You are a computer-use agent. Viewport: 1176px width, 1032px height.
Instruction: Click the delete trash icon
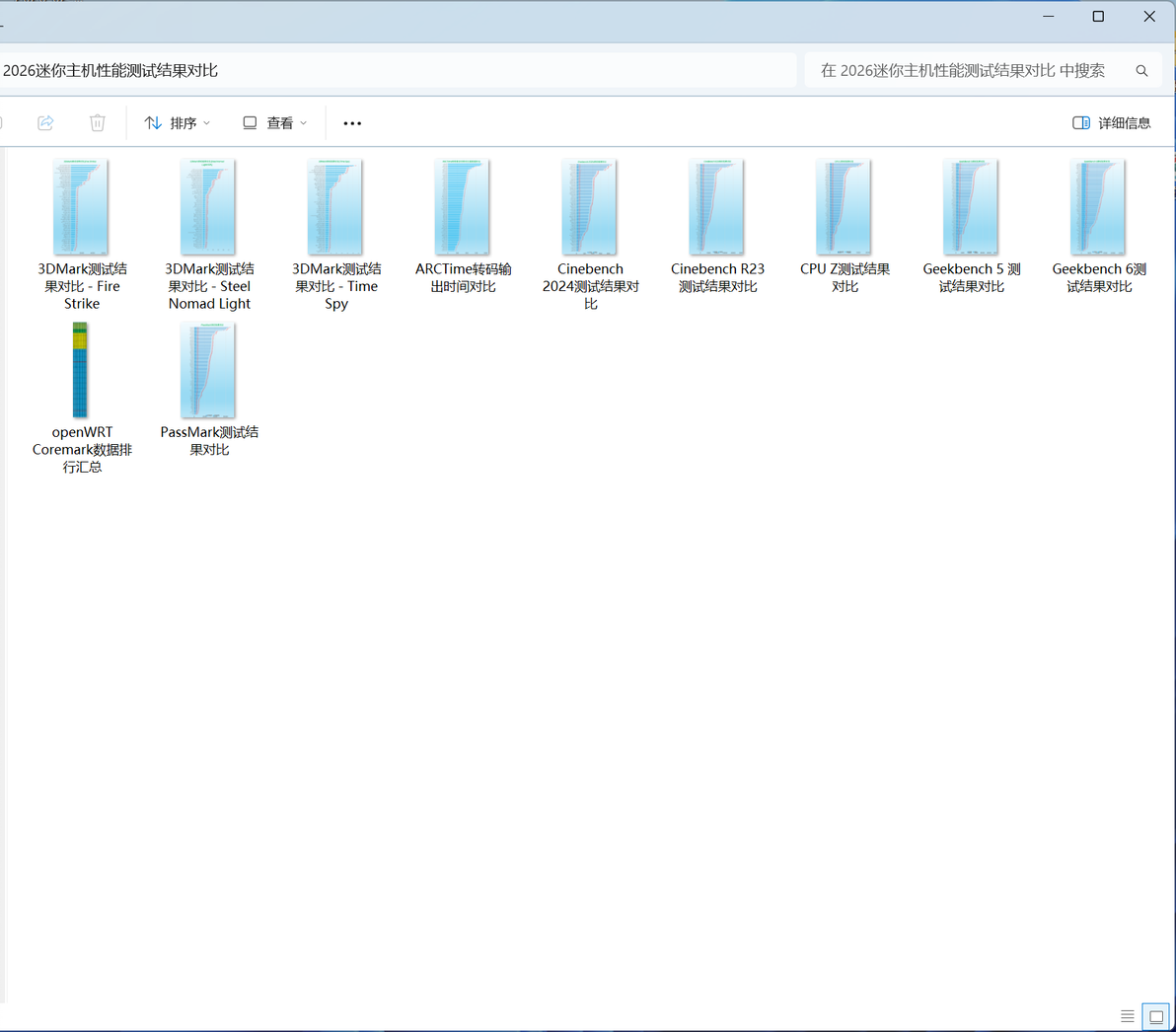point(98,122)
